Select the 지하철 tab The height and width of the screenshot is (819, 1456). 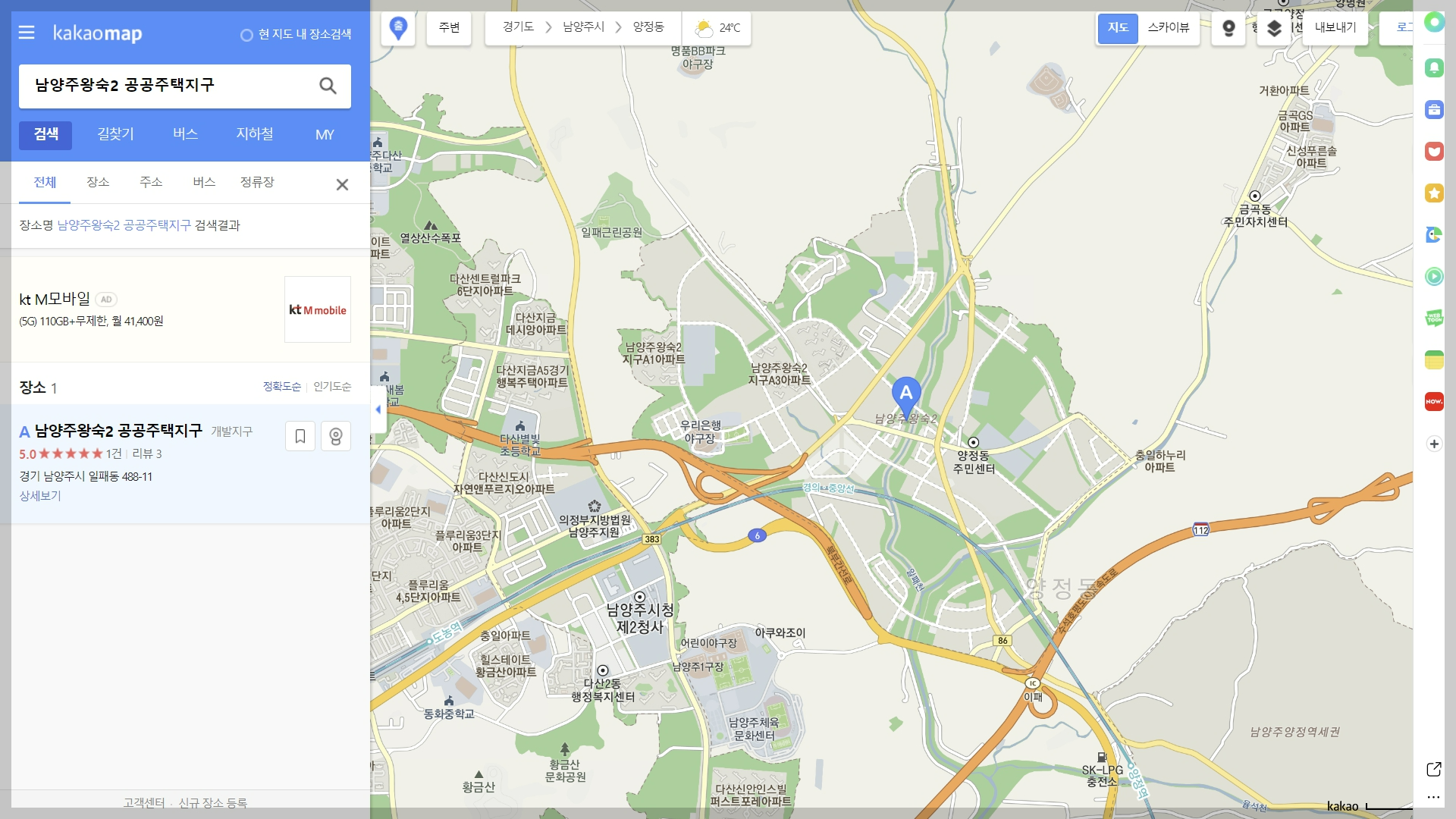(x=255, y=134)
